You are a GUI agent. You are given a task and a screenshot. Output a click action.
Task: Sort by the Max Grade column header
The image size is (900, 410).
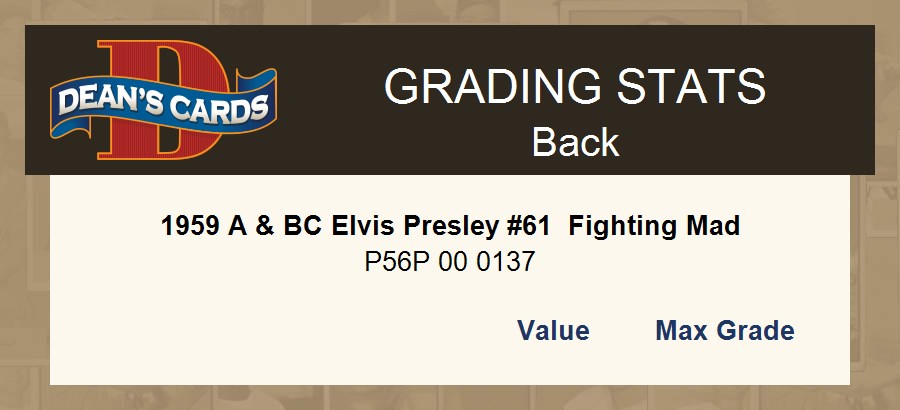725,331
